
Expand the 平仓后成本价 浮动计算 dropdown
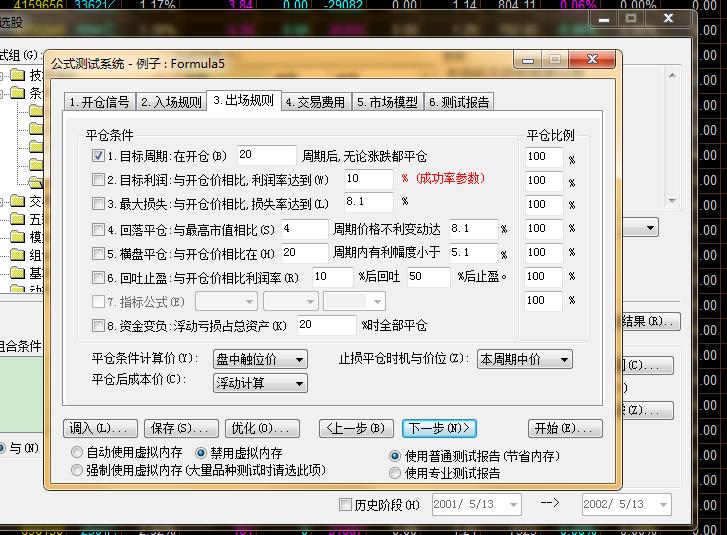pos(259,383)
